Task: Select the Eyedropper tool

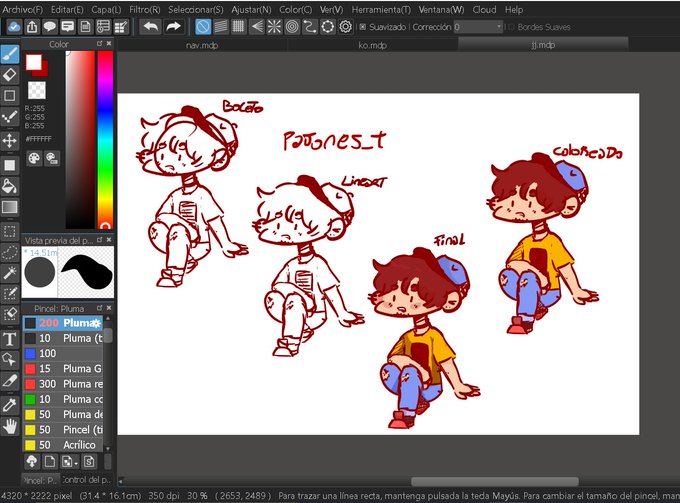Action: (10, 405)
